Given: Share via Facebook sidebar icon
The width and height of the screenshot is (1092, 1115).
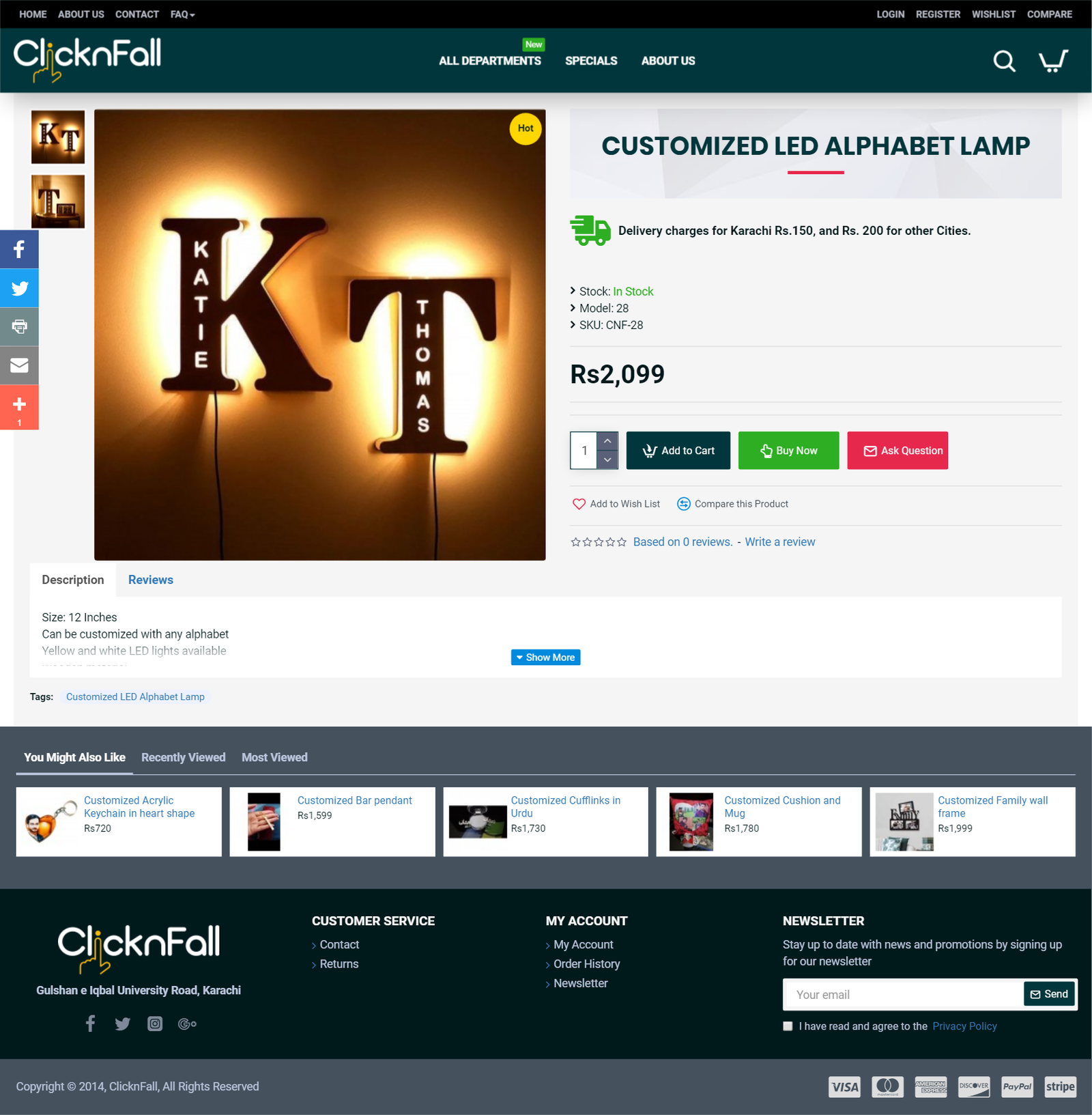Looking at the screenshot, I should [19, 249].
